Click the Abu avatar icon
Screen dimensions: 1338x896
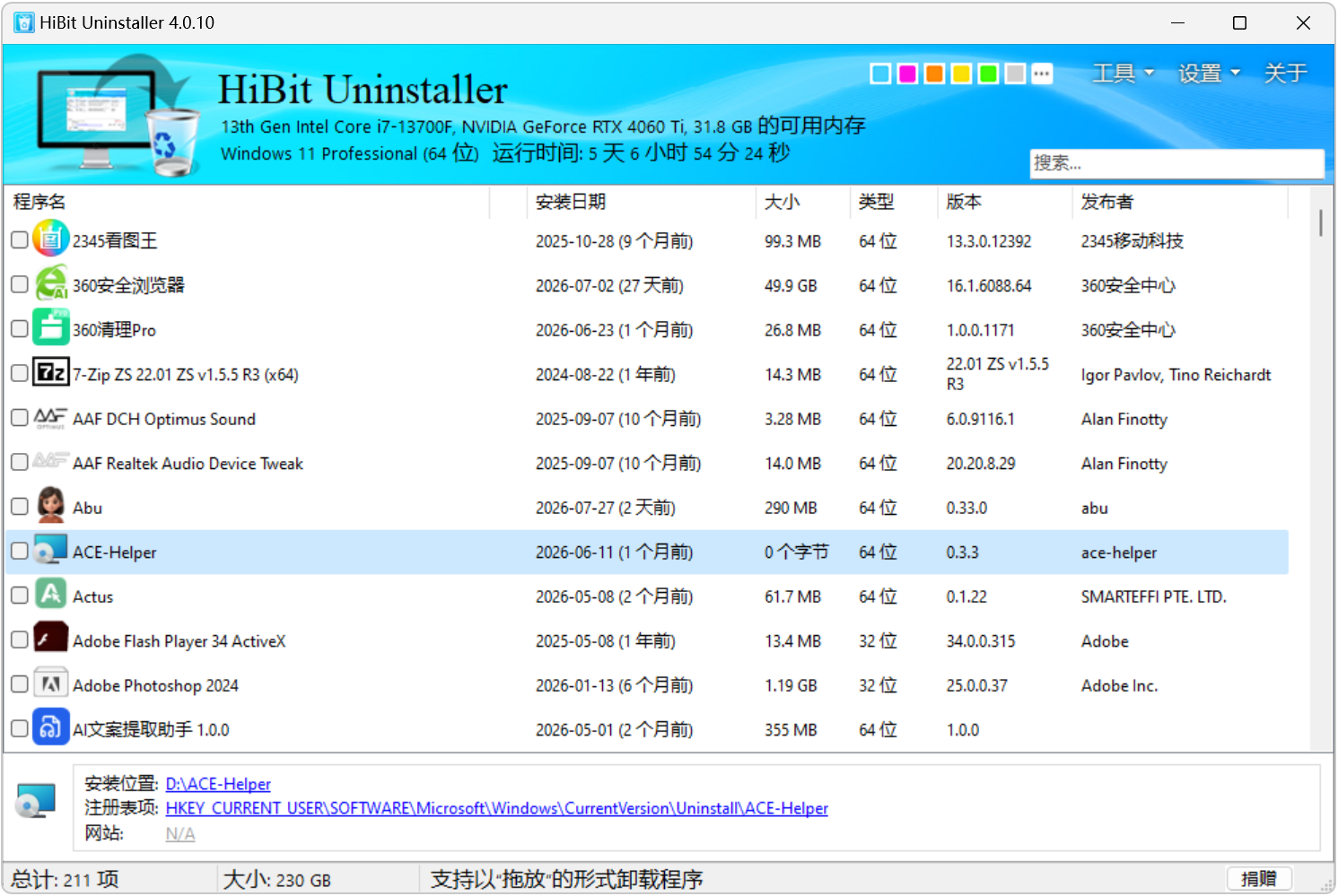(x=51, y=506)
